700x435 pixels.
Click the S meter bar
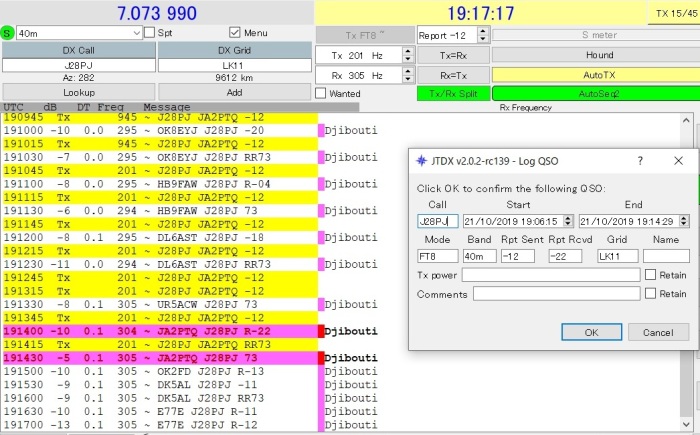point(596,35)
